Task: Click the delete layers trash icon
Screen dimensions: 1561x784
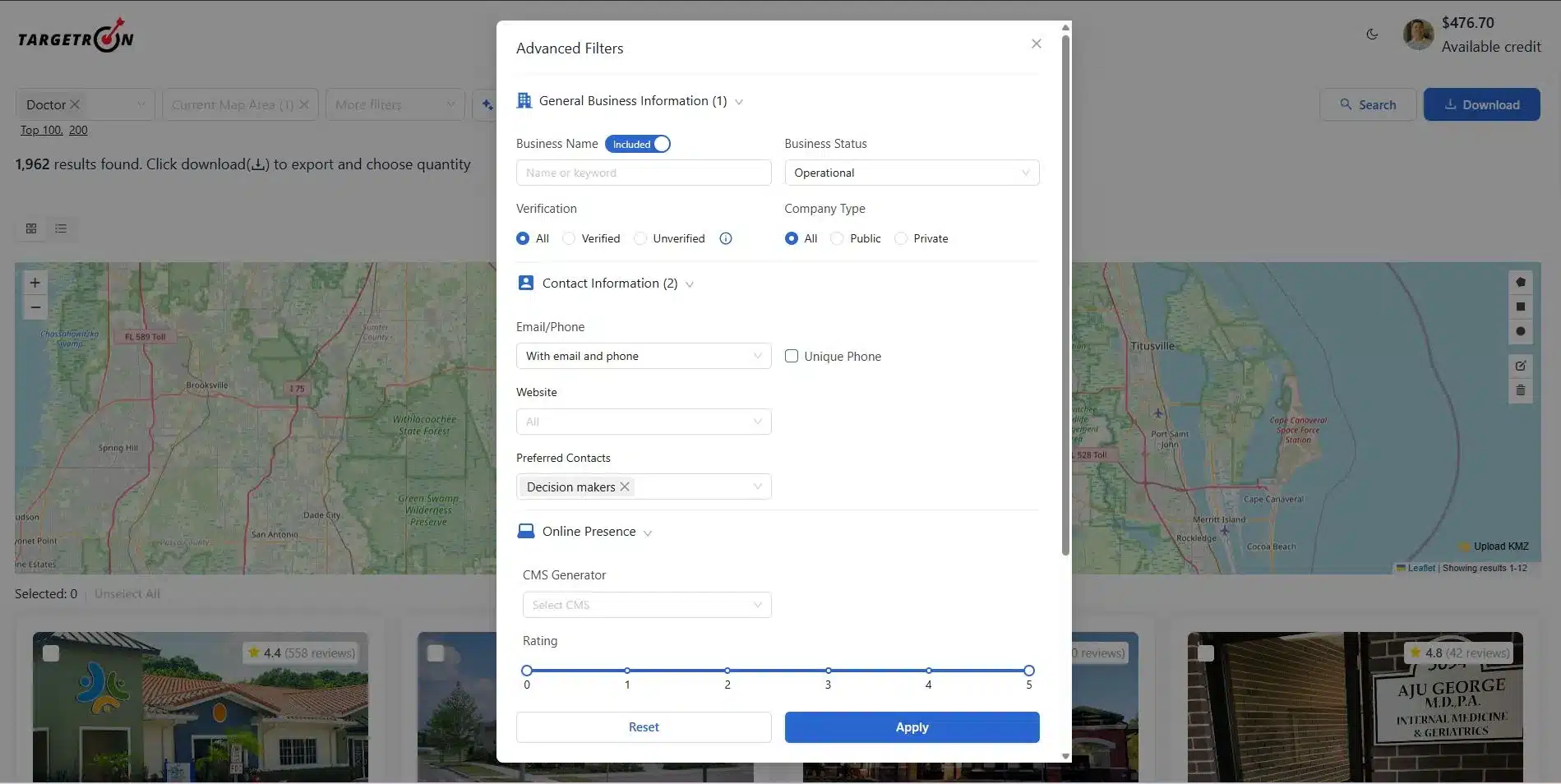Action: (1520, 390)
